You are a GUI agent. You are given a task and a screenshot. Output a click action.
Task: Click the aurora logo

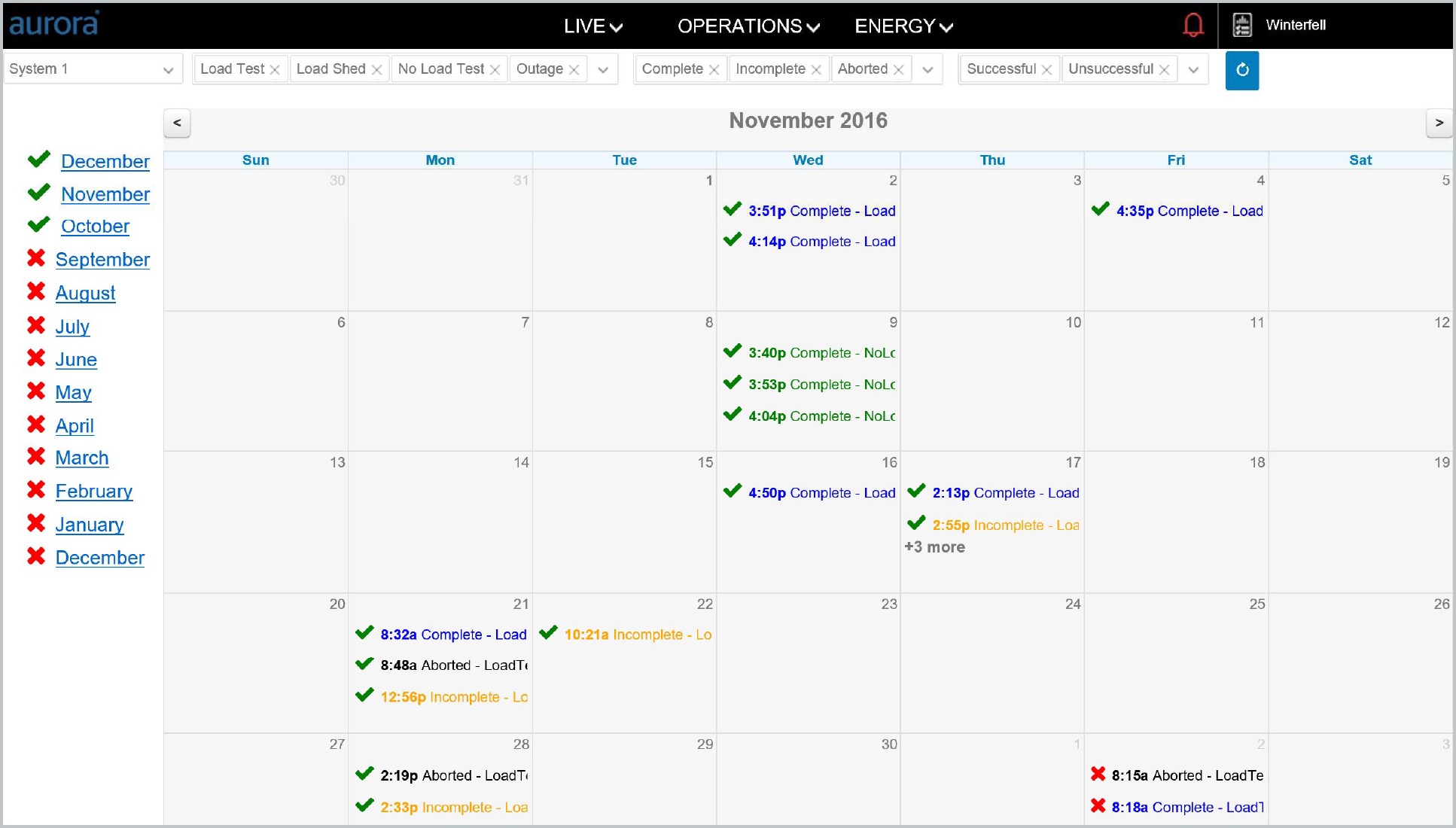[54, 24]
